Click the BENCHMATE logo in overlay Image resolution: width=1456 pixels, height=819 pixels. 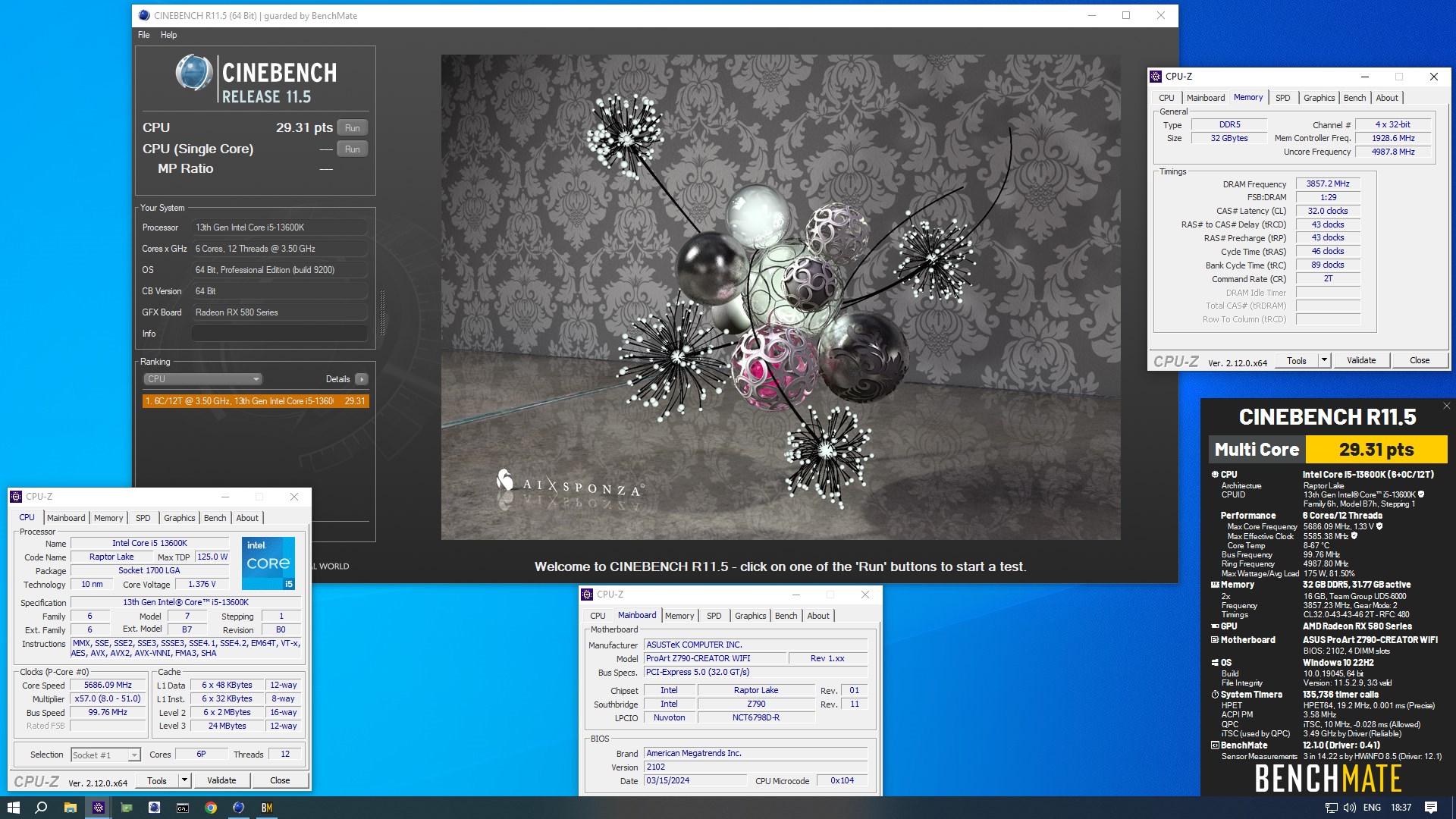[x=1328, y=779]
